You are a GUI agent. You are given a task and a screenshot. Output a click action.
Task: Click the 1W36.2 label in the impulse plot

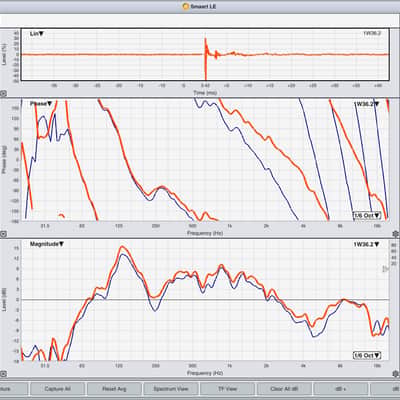pyautogui.click(x=372, y=33)
